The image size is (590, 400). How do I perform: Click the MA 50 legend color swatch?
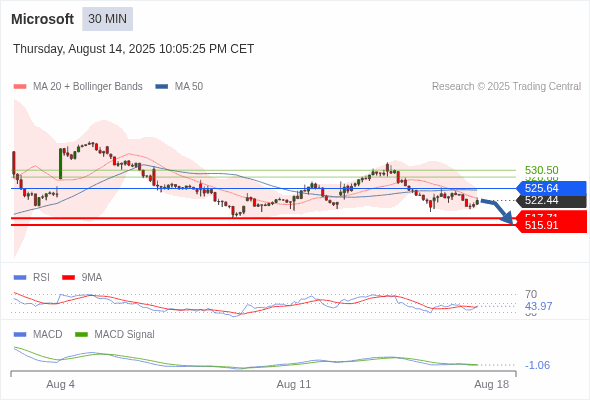click(x=162, y=87)
